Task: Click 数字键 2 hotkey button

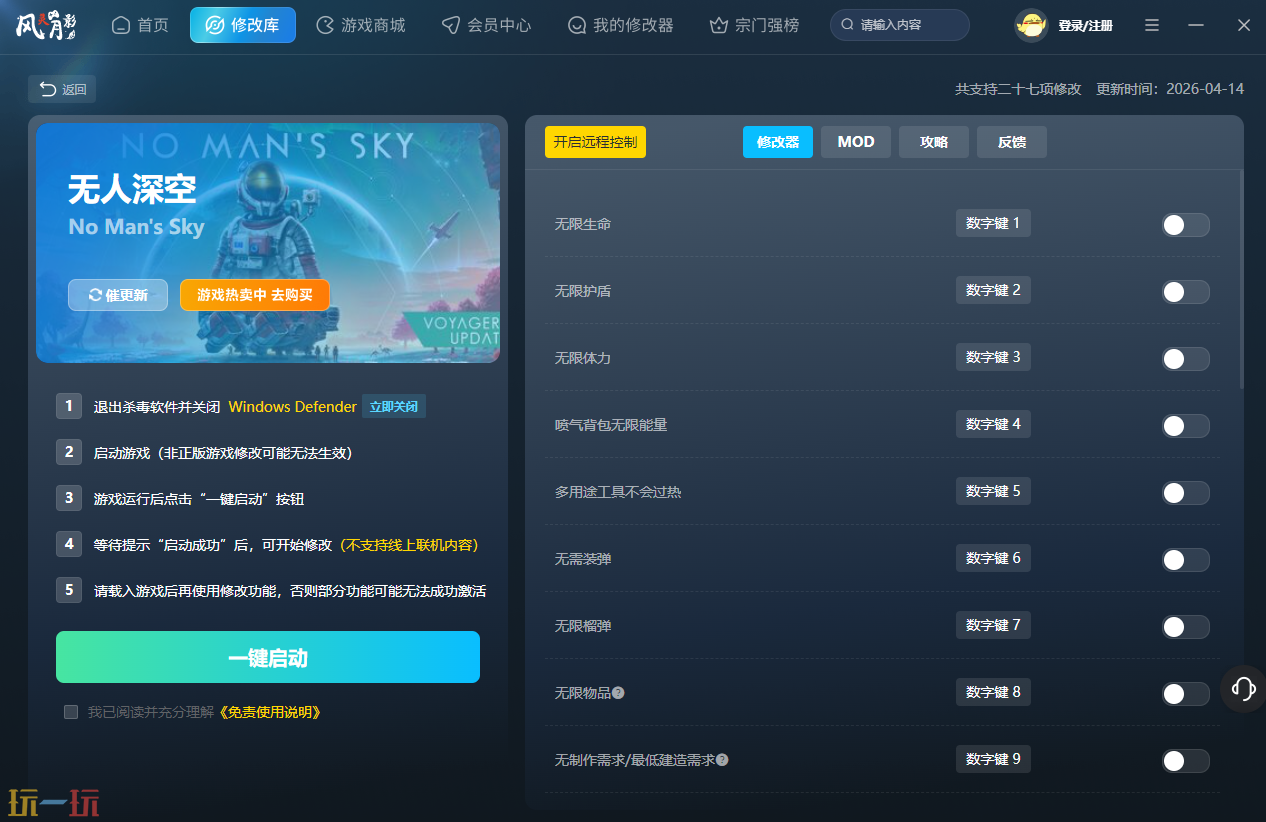Action: (993, 290)
